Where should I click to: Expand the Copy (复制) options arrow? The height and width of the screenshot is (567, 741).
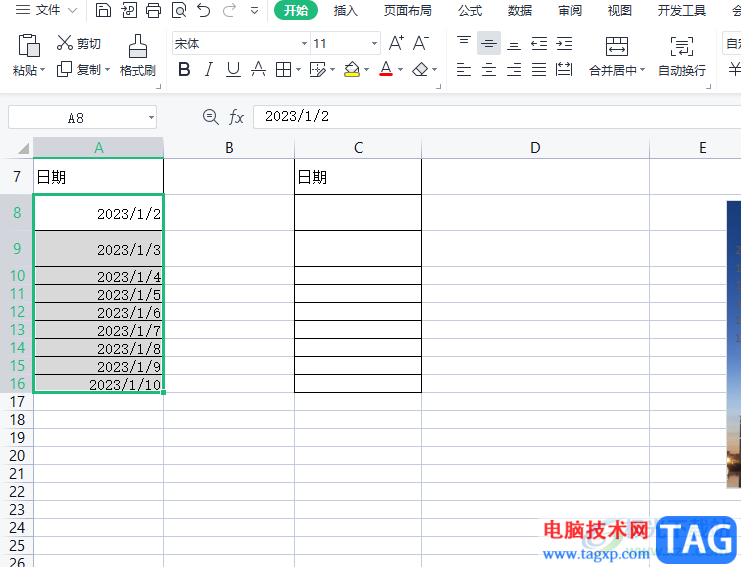pos(108,70)
